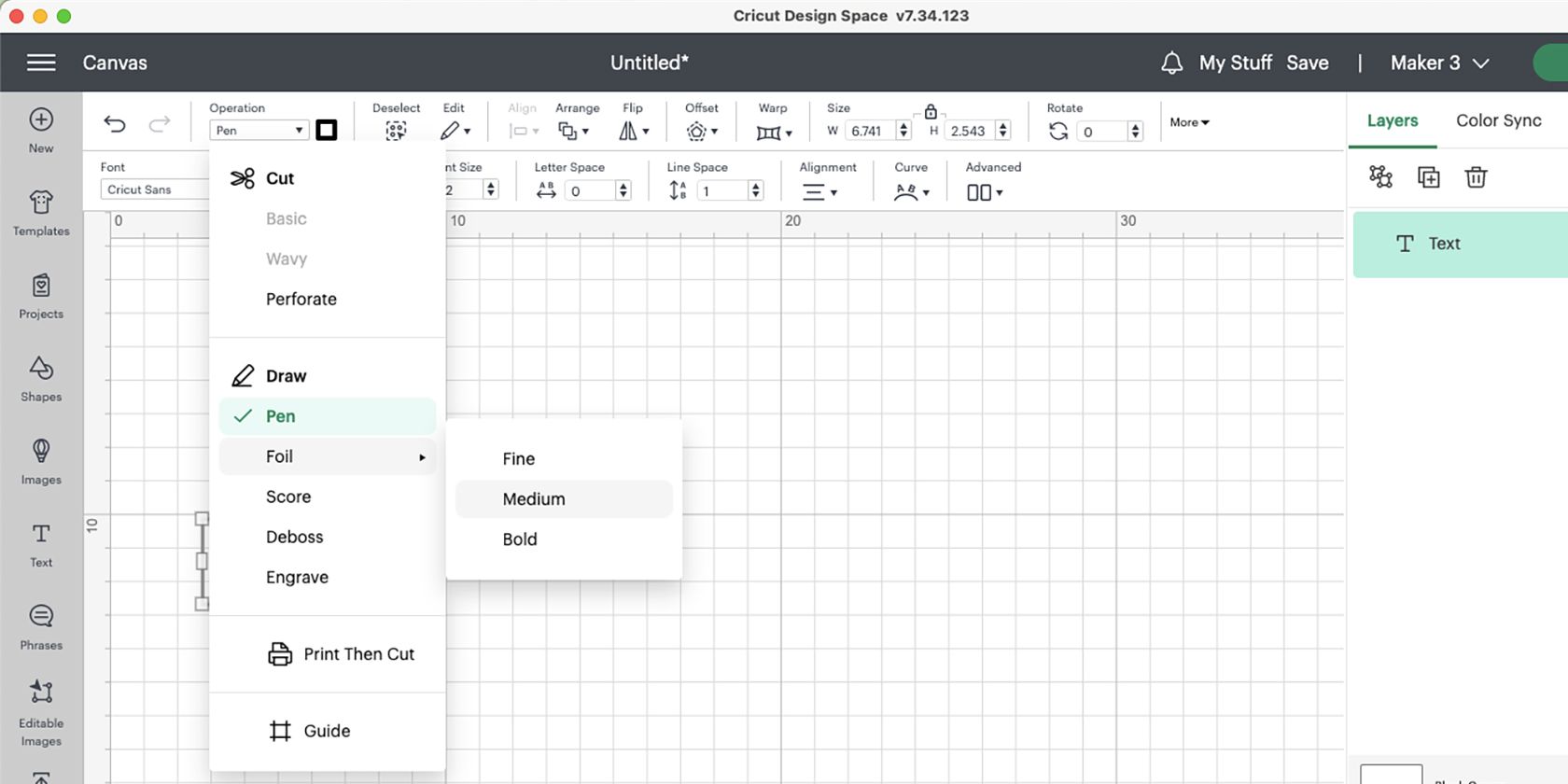This screenshot has height=784, width=1568.
Task: Click the New plus icon
Action: pyautogui.click(x=41, y=119)
